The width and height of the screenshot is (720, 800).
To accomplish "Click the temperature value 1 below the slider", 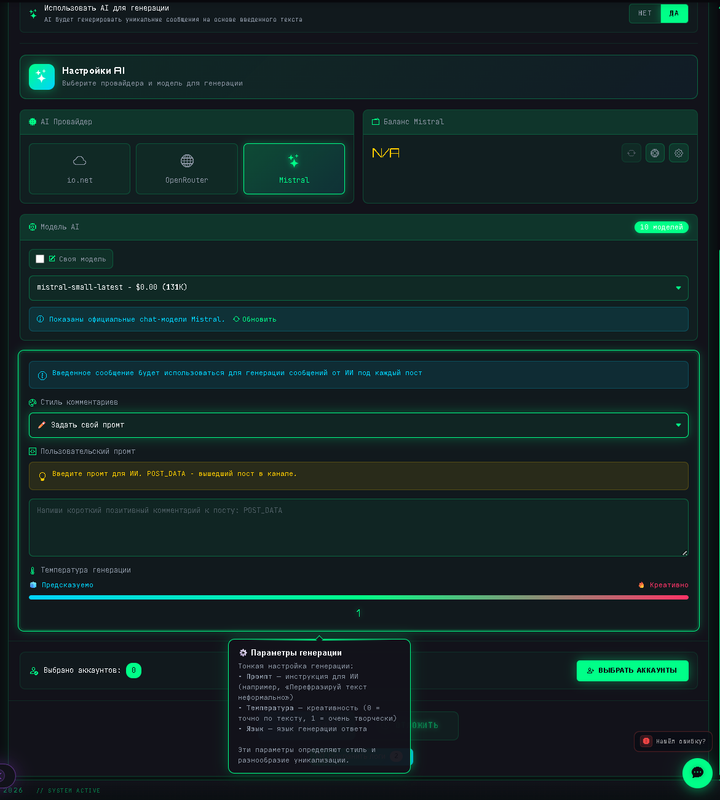I will [359, 613].
